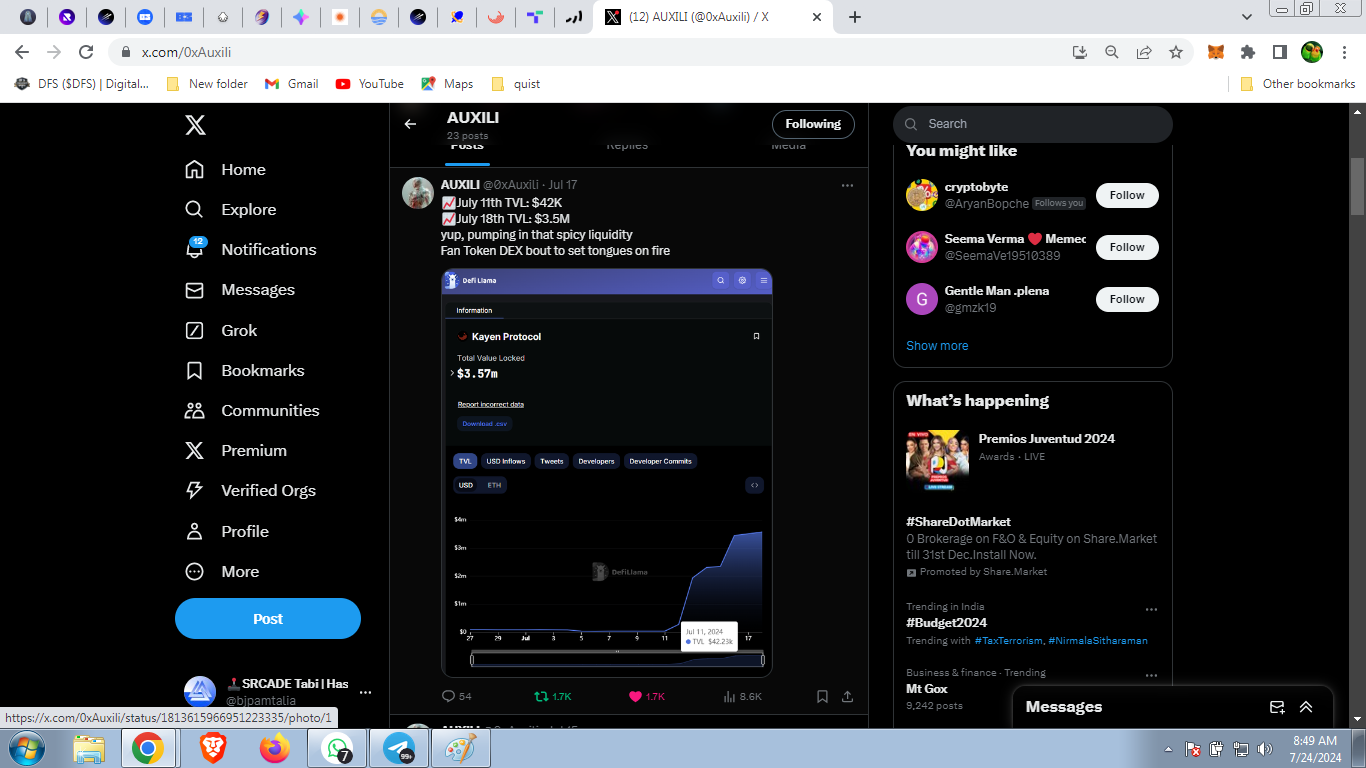The height and width of the screenshot is (768, 1366).
Task: Like the AUXILI TVL post
Action: point(635,696)
